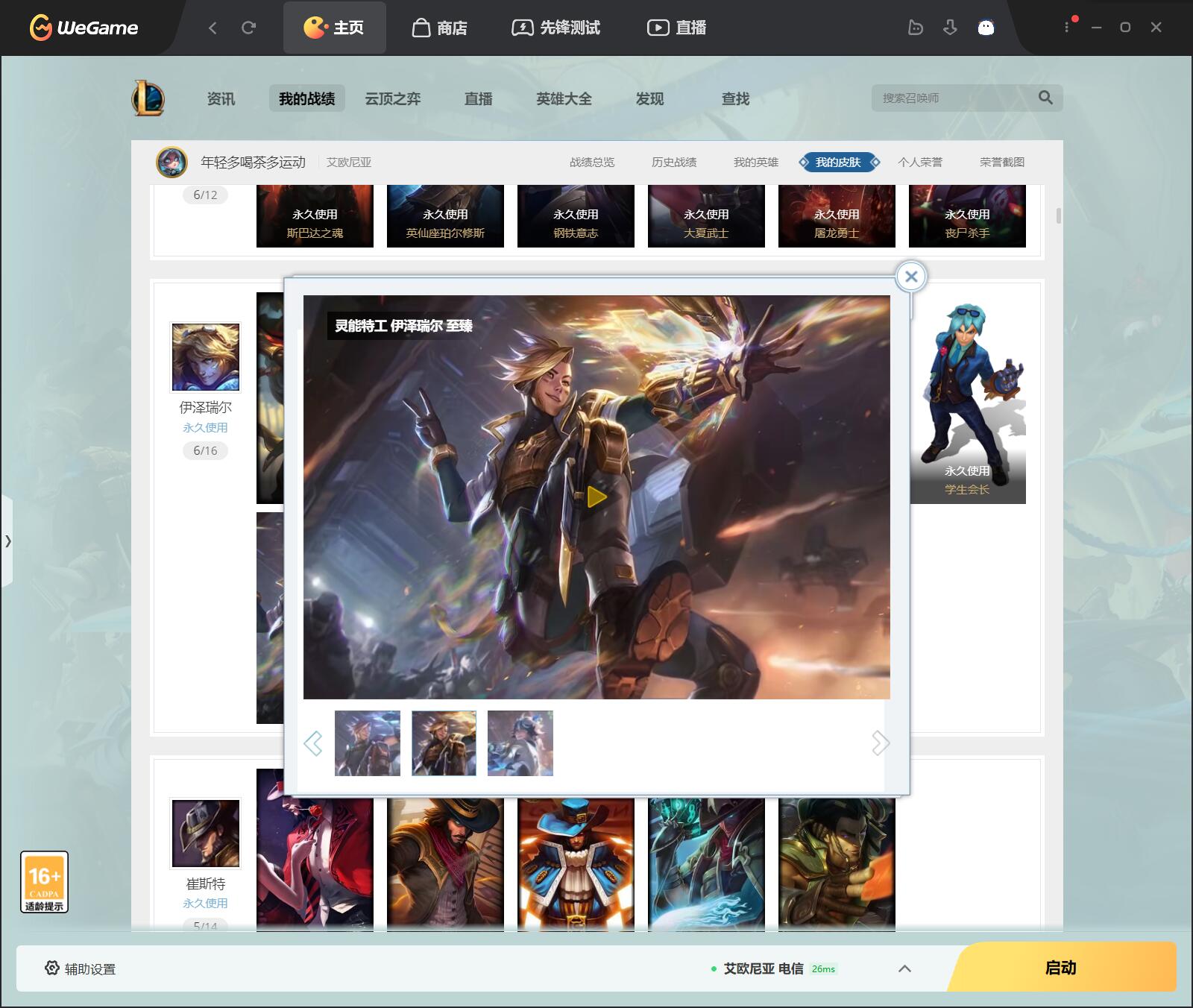The image size is (1193, 1008).
Task: Refresh the page with reload icon
Action: [249, 28]
